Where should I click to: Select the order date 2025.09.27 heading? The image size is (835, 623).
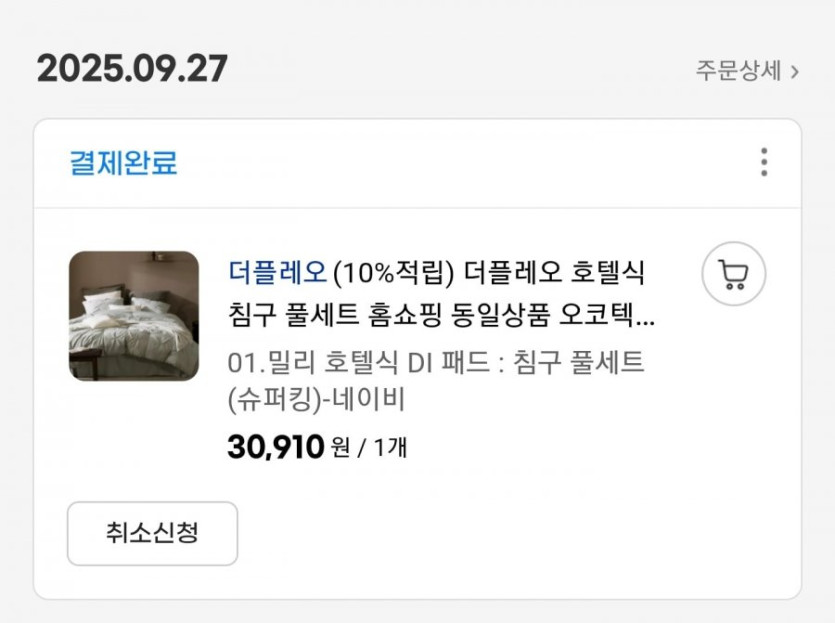132,68
